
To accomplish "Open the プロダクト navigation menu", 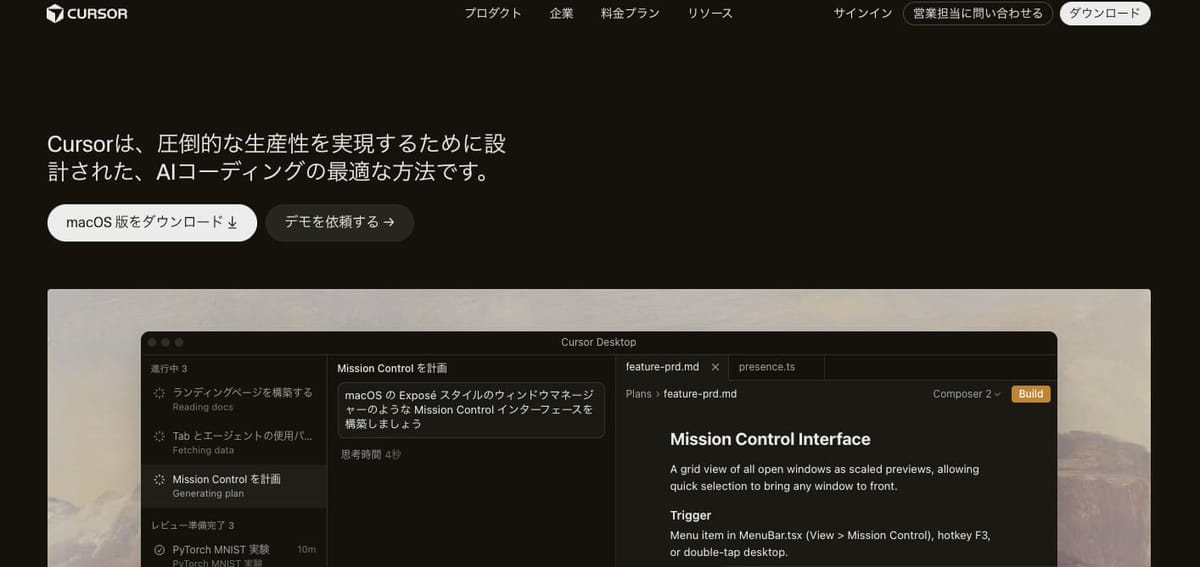I will coord(493,13).
